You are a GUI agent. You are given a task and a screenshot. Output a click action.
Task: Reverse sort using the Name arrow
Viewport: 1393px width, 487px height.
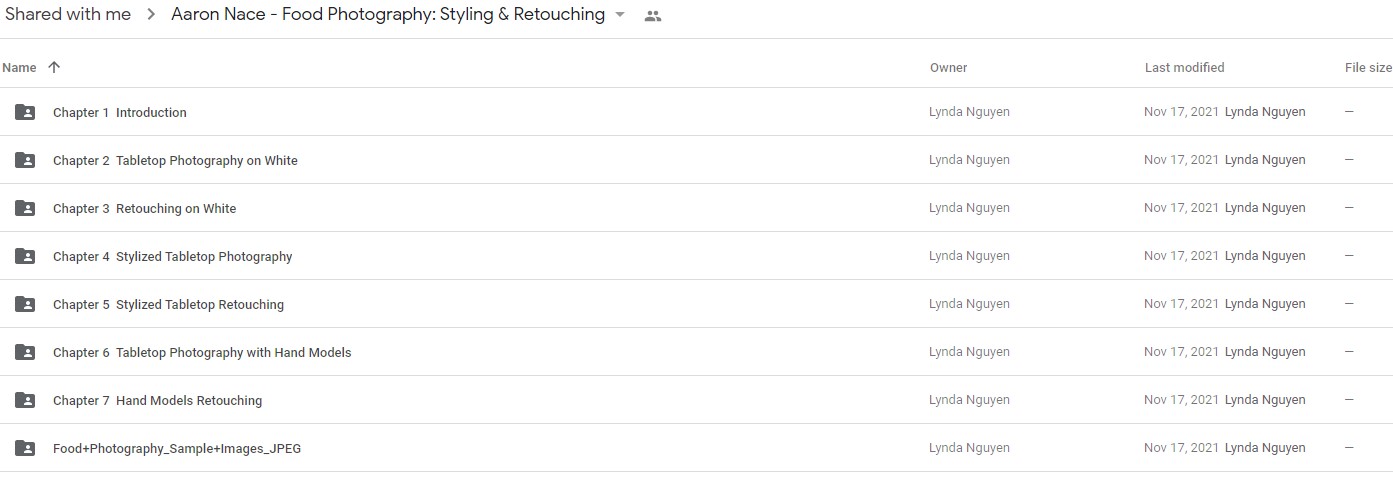click(54, 67)
